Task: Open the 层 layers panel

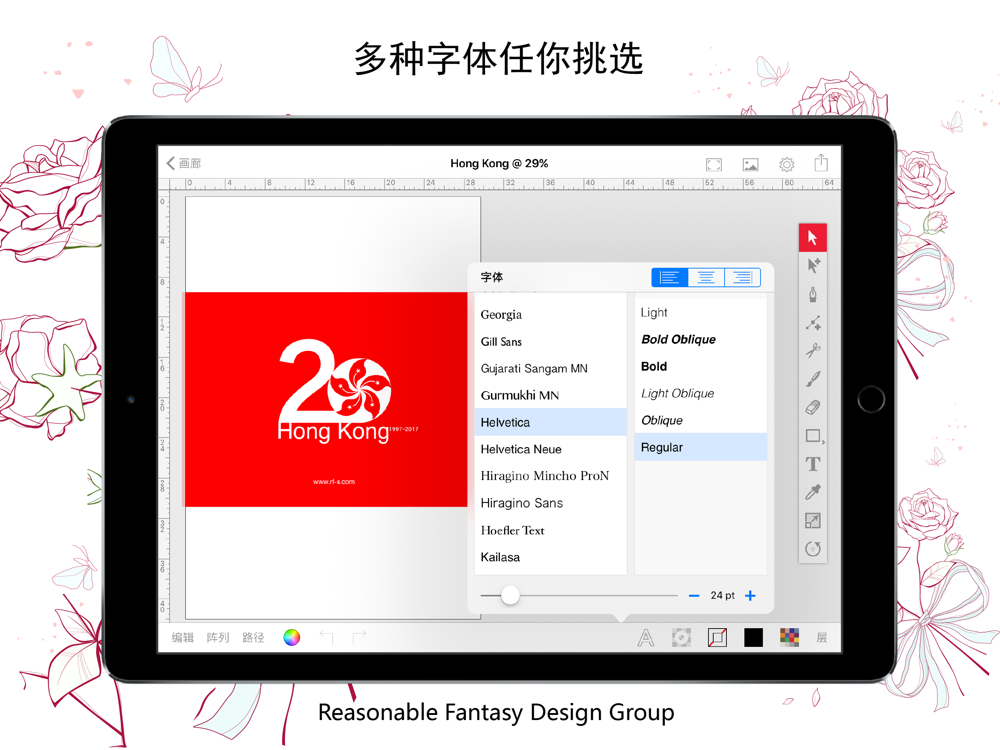Action: pos(821,637)
